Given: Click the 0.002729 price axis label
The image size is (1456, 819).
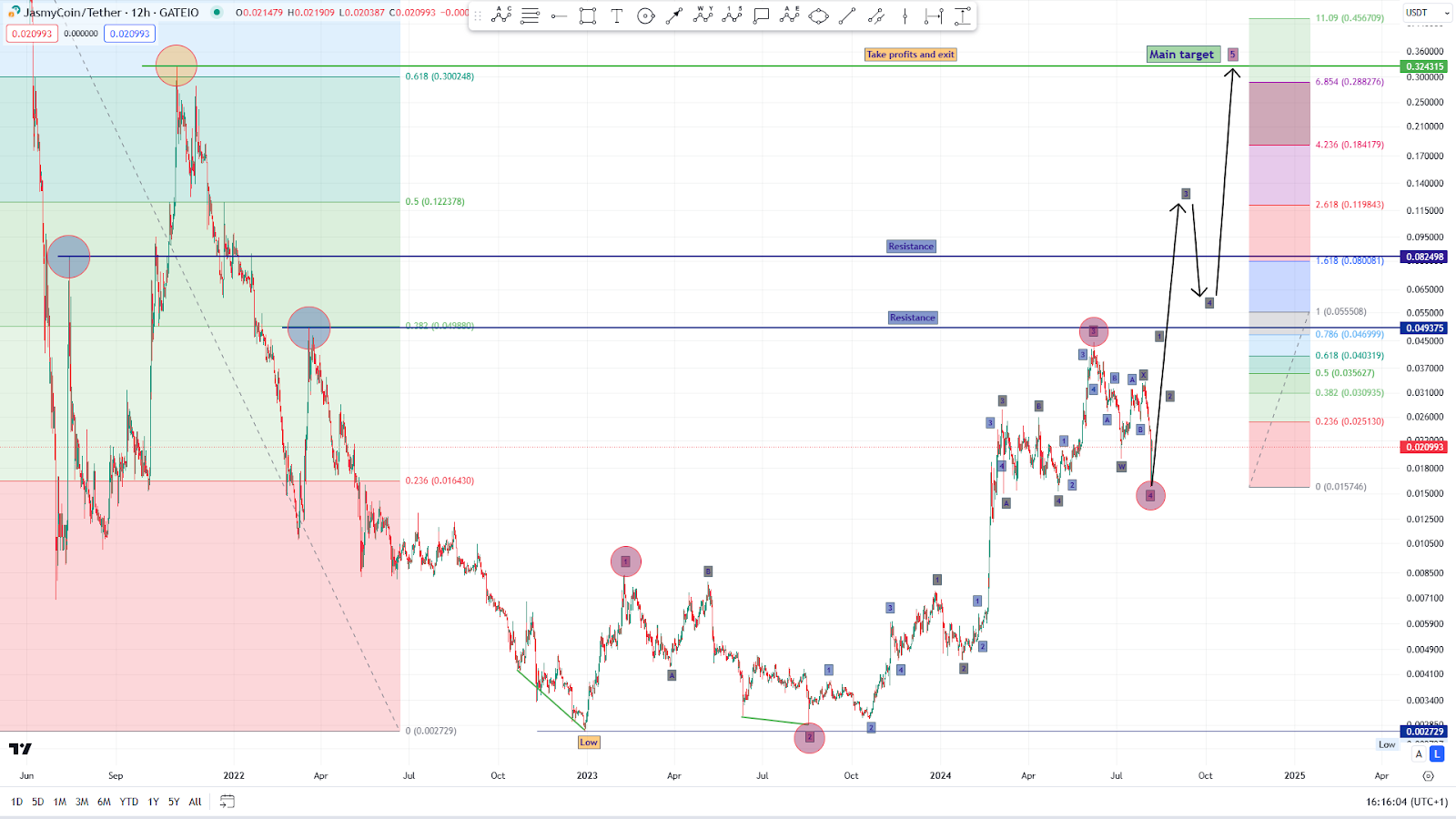Looking at the screenshot, I should (x=1425, y=732).
